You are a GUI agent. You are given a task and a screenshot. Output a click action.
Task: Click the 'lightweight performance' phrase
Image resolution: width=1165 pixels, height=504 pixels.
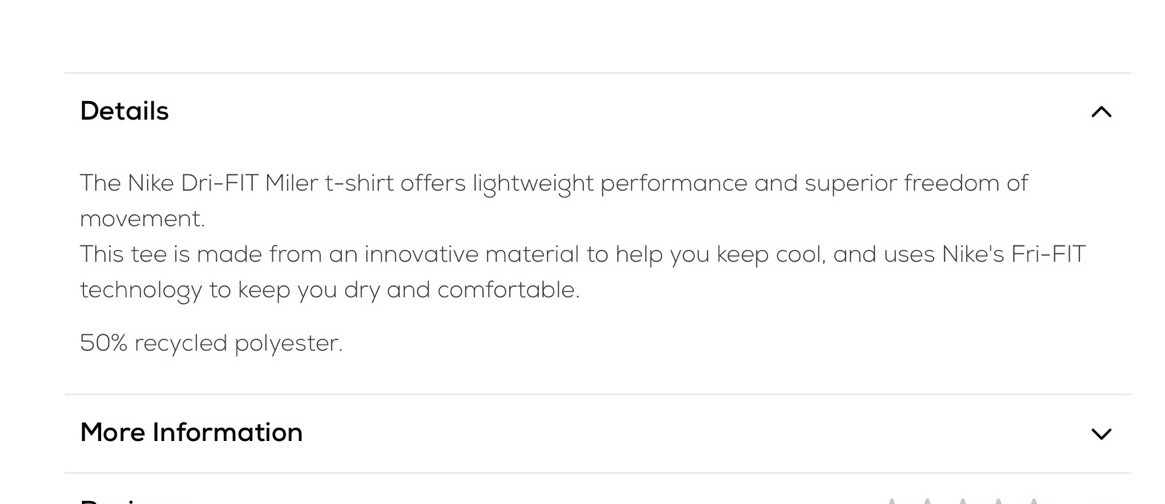(610, 184)
